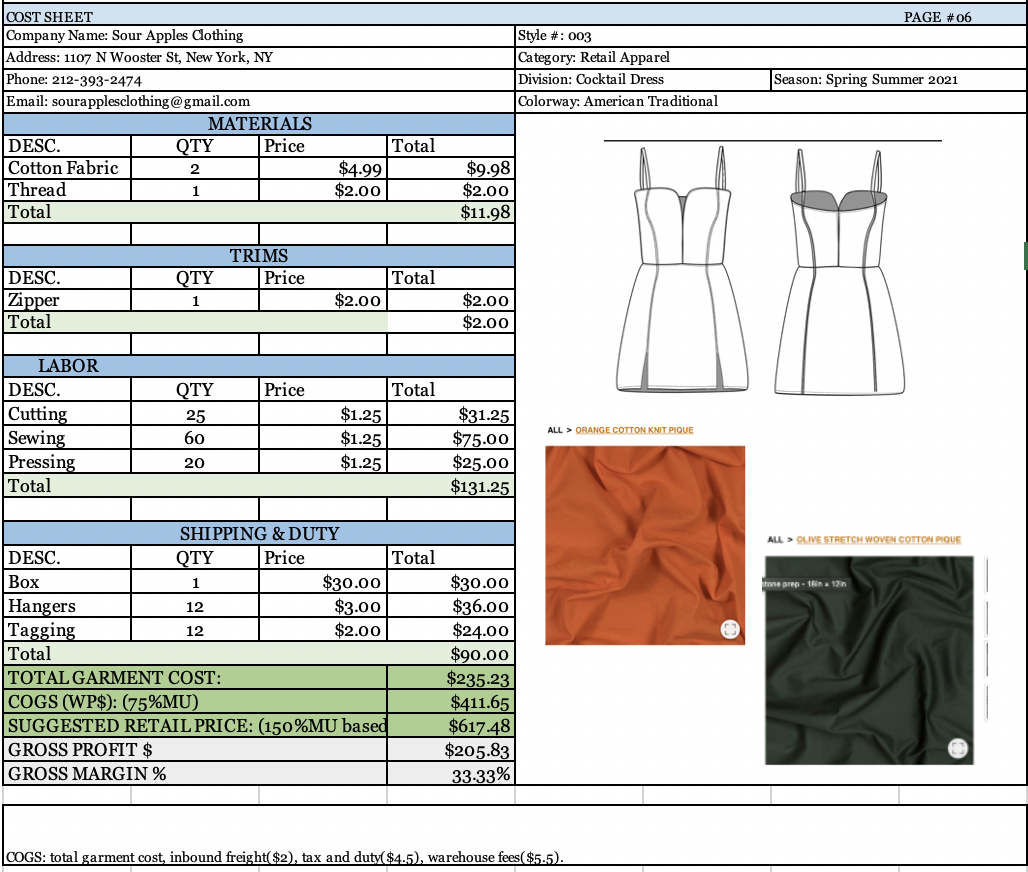Open the Olive Stretch Woven Cotton Pique link
Image resolution: width=1028 pixels, height=872 pixels.
879,540
